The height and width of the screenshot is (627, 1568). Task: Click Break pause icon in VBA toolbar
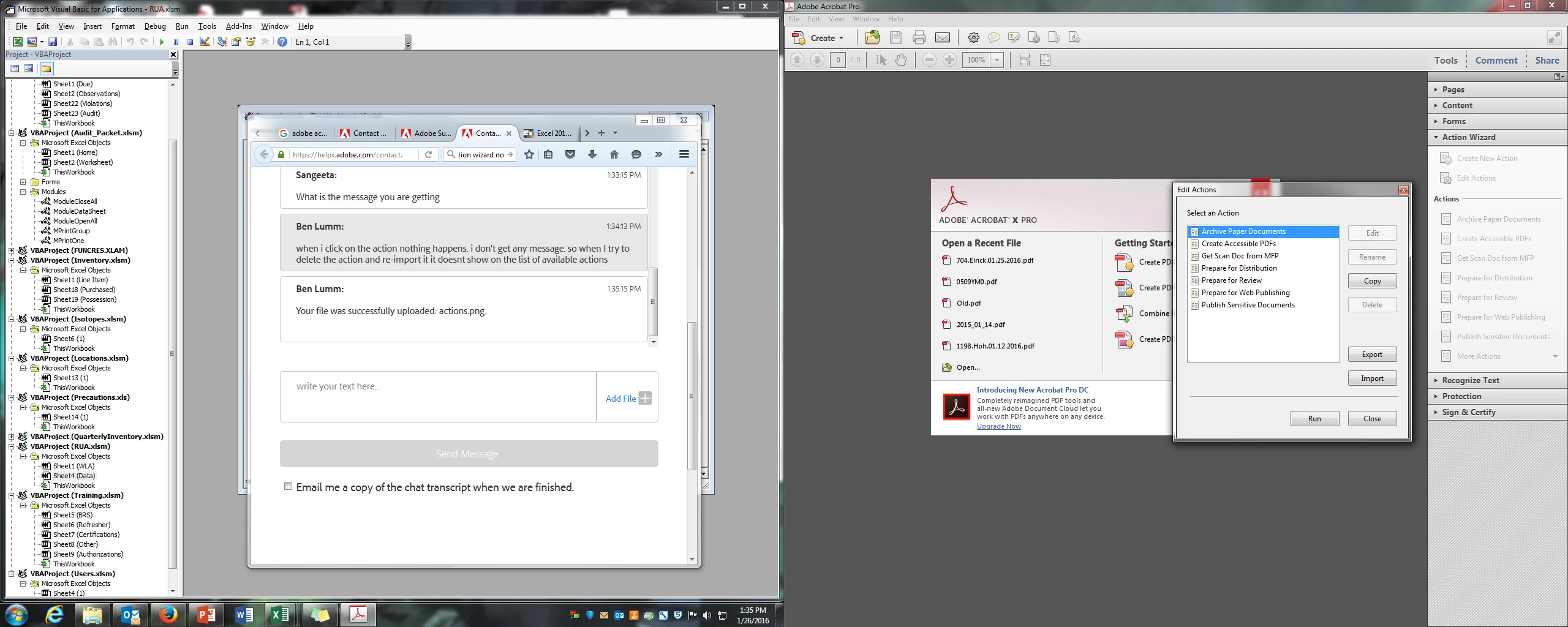[x=176, y=42]
